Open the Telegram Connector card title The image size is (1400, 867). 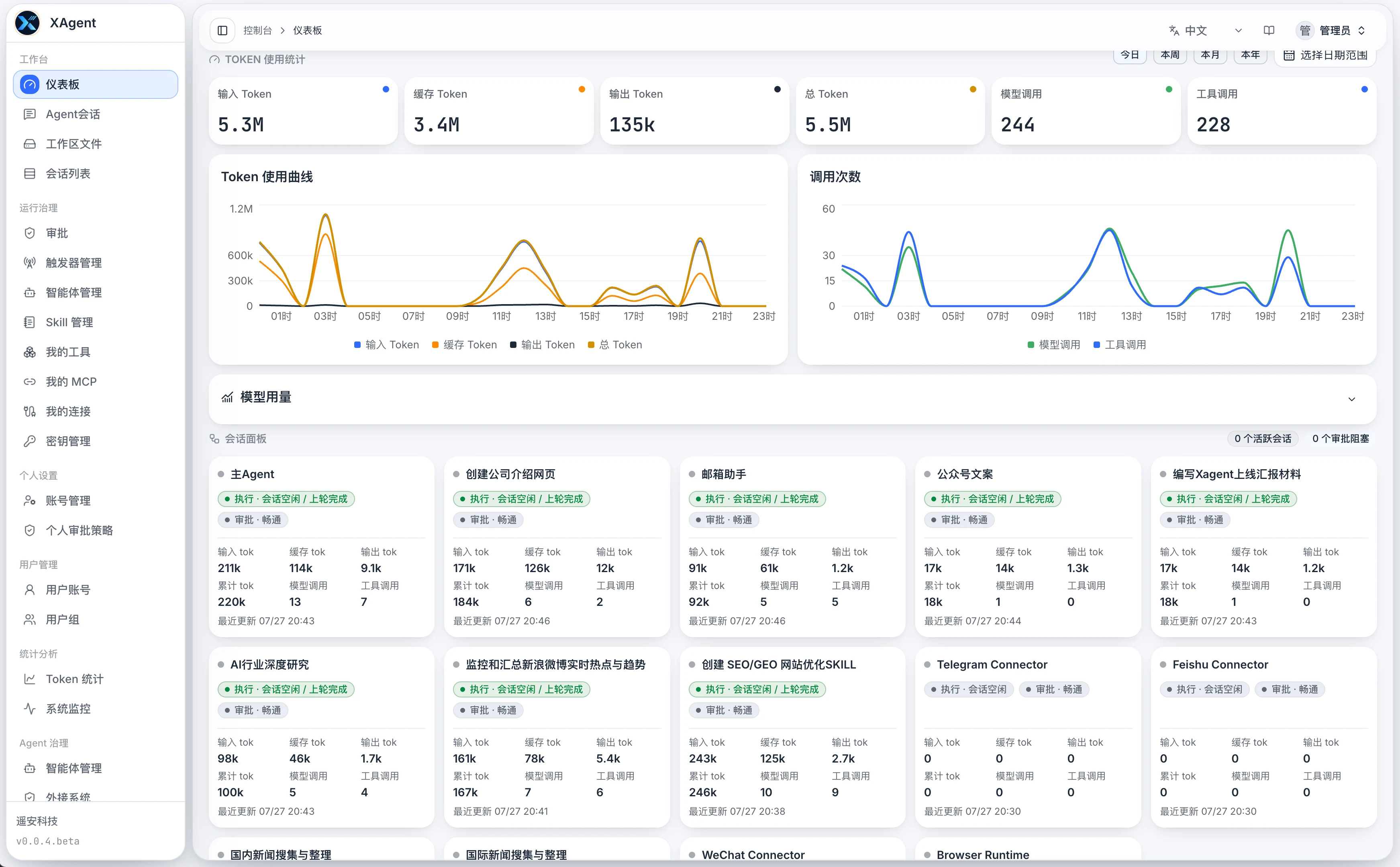(x=992, y=665)
